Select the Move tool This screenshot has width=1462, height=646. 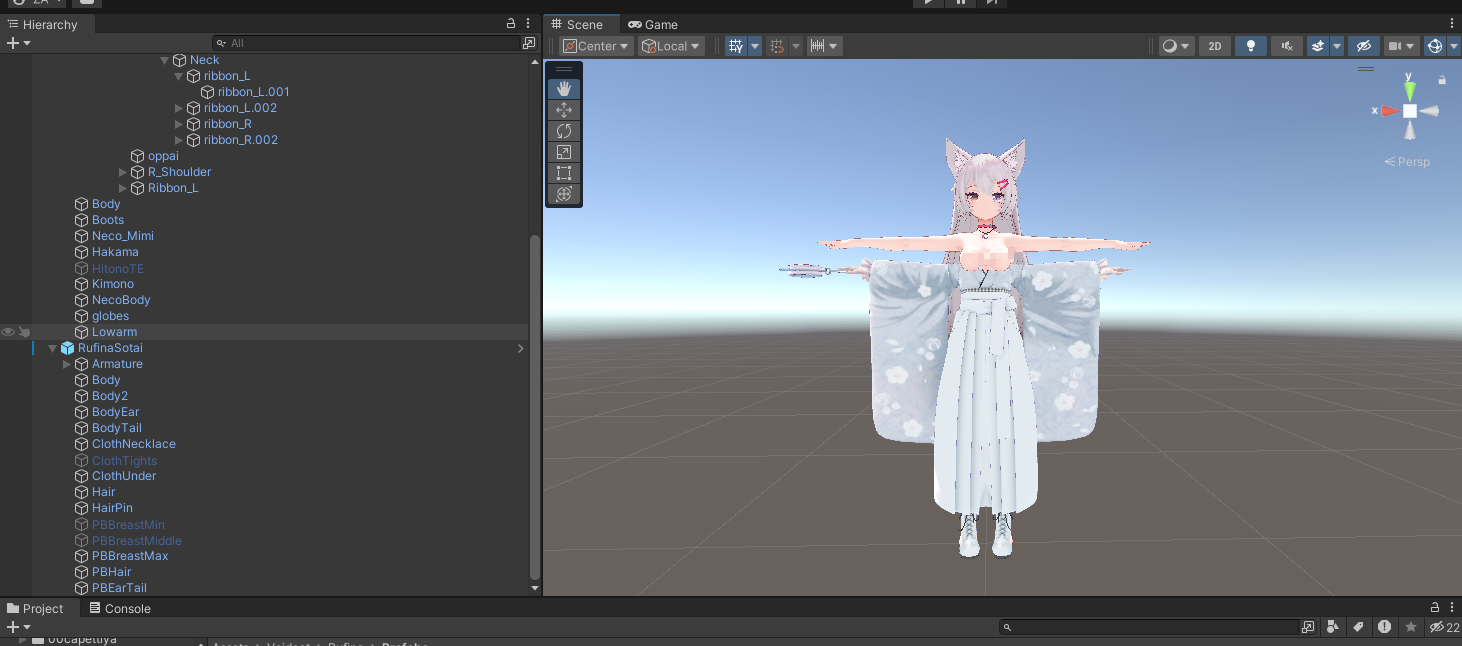564,110
